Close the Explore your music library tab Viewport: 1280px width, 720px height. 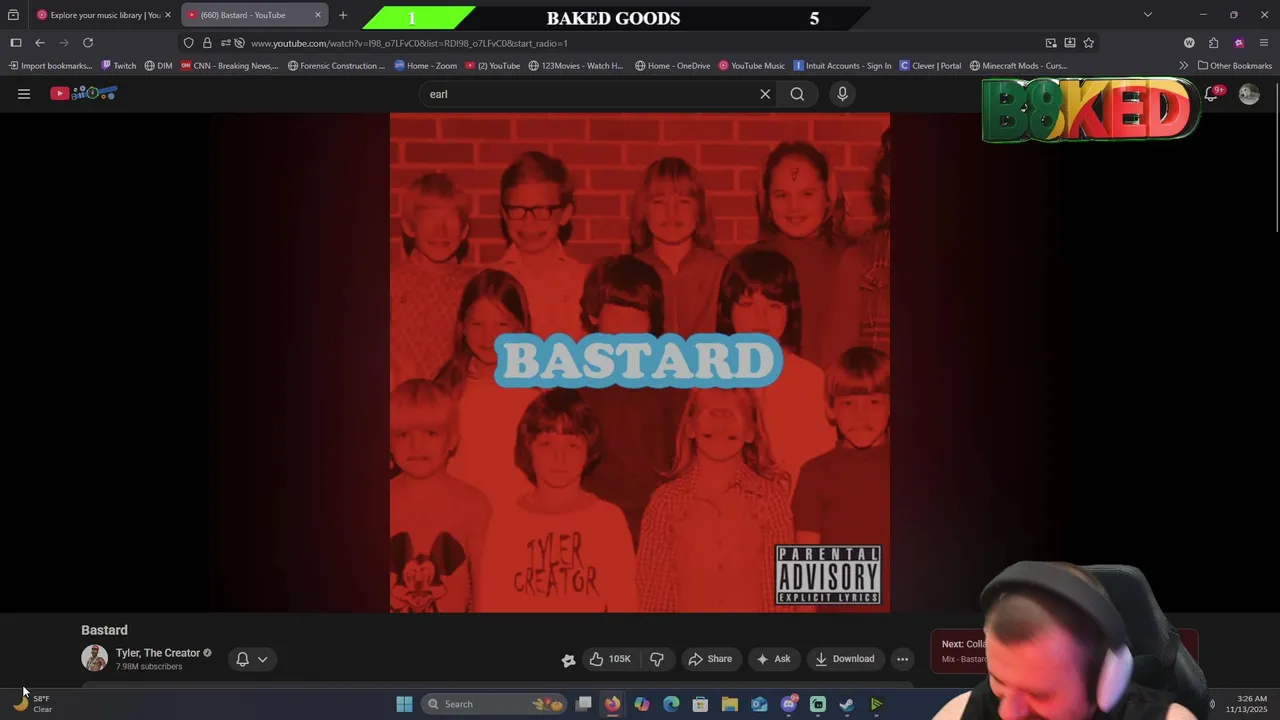(x=168, y=15)
